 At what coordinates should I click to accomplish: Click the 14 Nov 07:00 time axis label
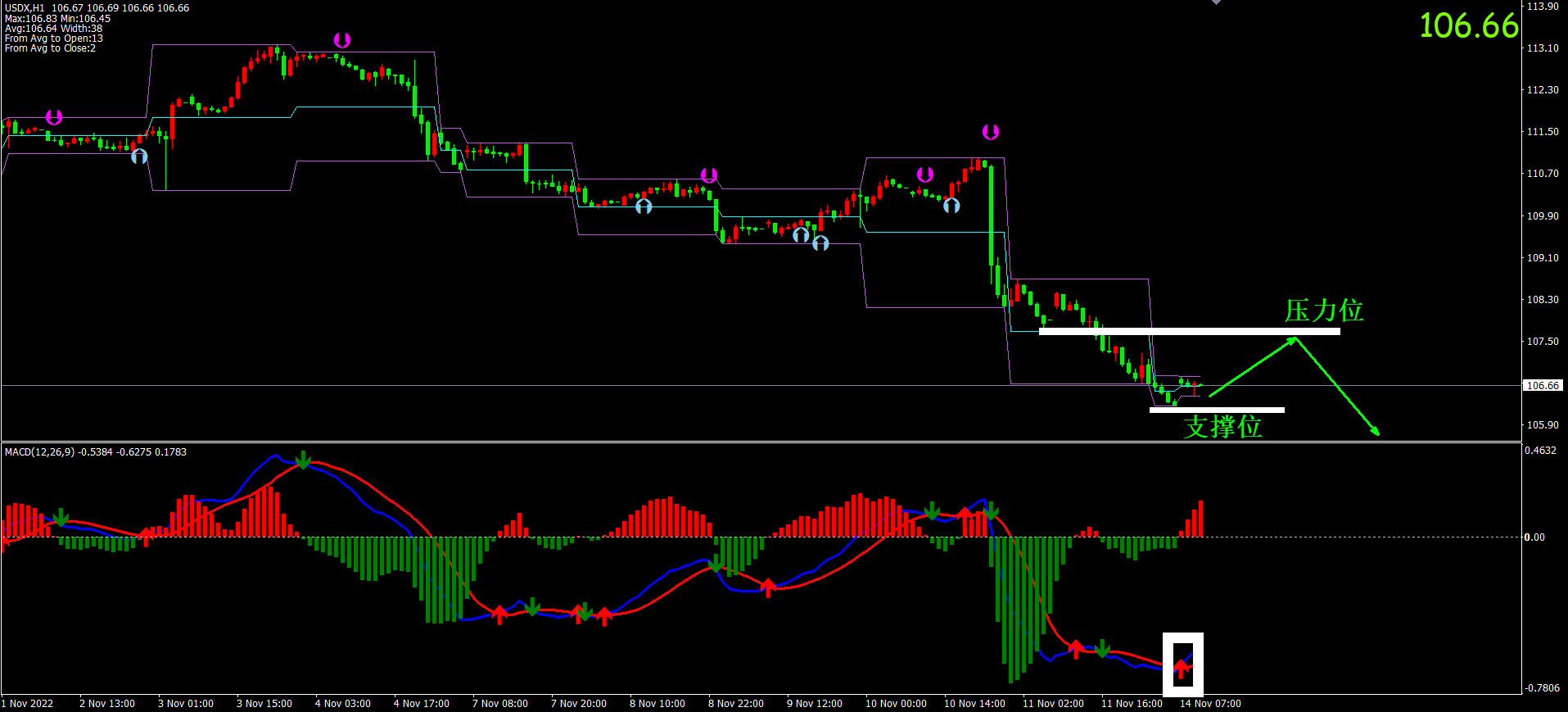(x=1210, y=704)
